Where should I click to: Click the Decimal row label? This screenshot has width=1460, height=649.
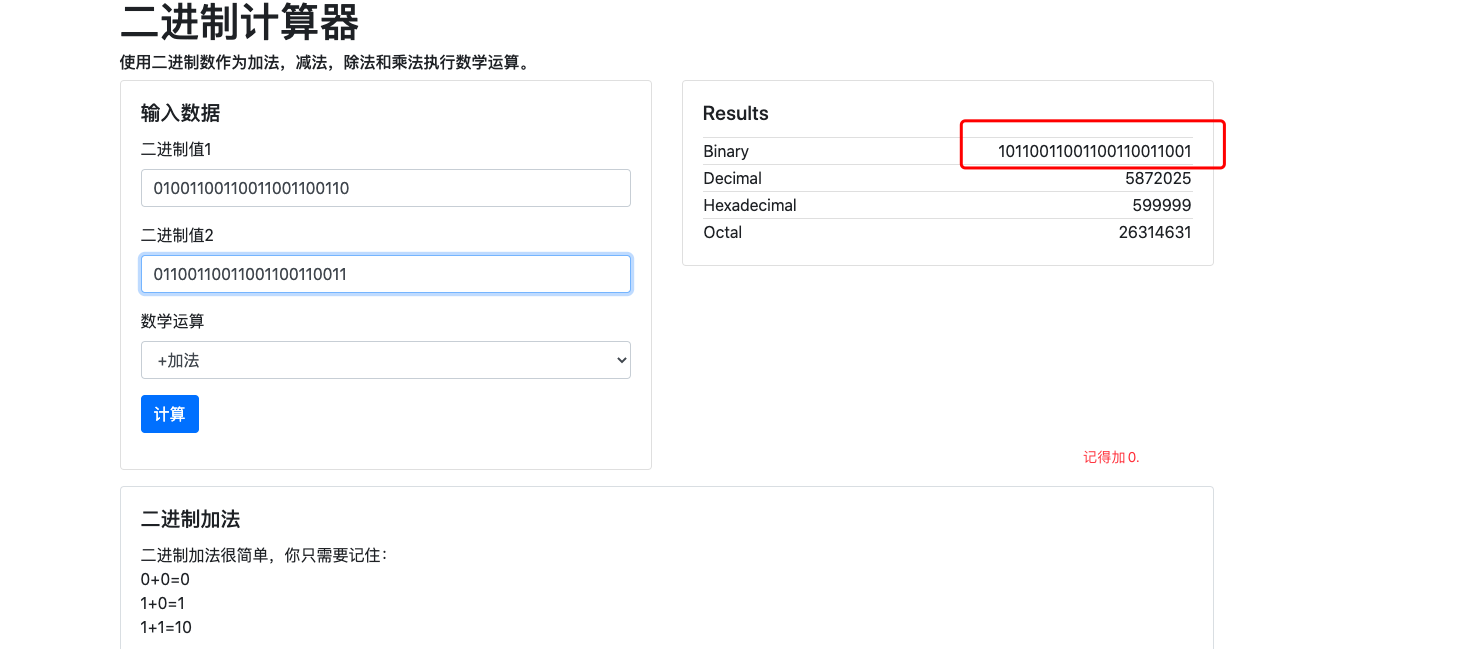pyautogui.click(x=732, y=179)
